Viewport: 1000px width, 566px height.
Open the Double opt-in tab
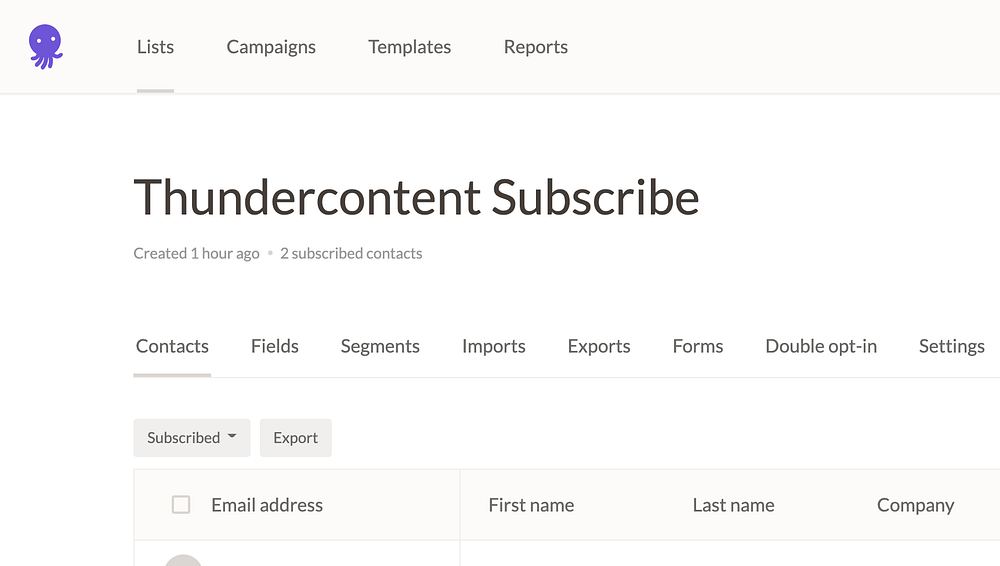click(821, 347)
